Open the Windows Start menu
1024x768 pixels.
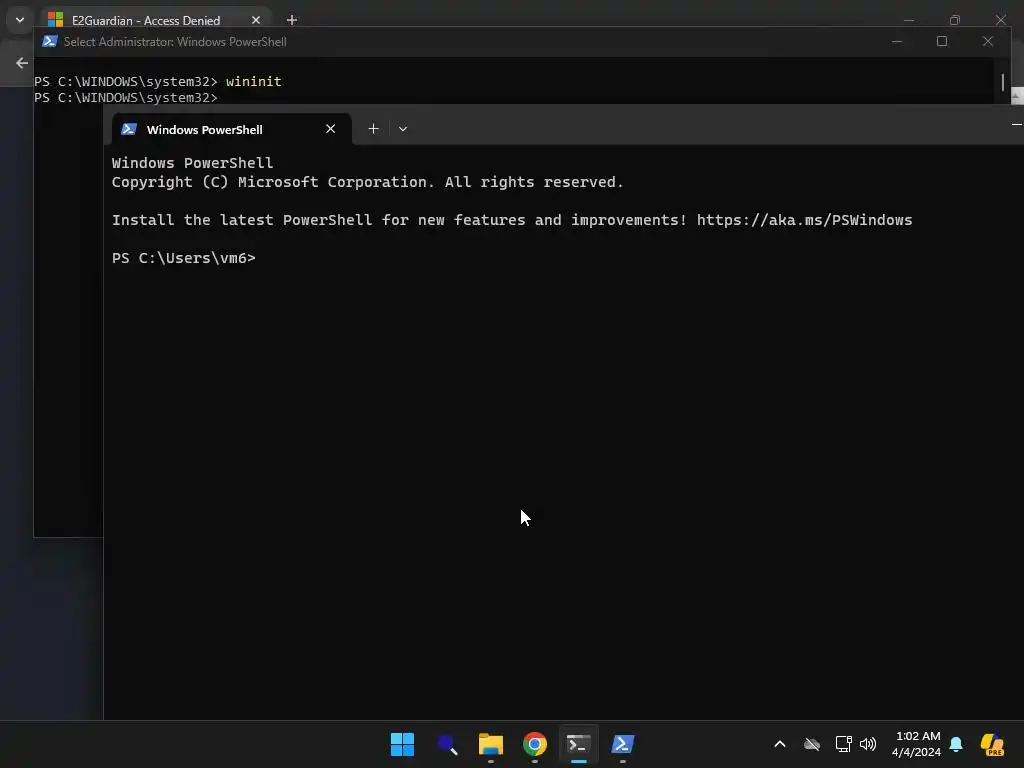coord(402,744)
